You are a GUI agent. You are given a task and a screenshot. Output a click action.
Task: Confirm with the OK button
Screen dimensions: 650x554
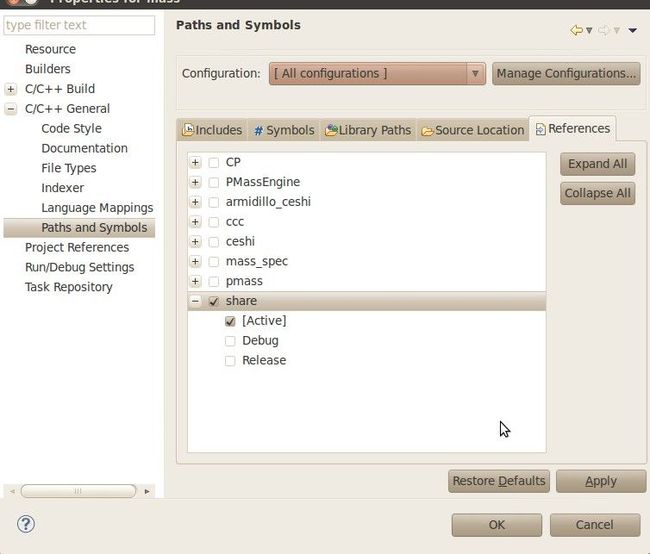pos(497,525)
